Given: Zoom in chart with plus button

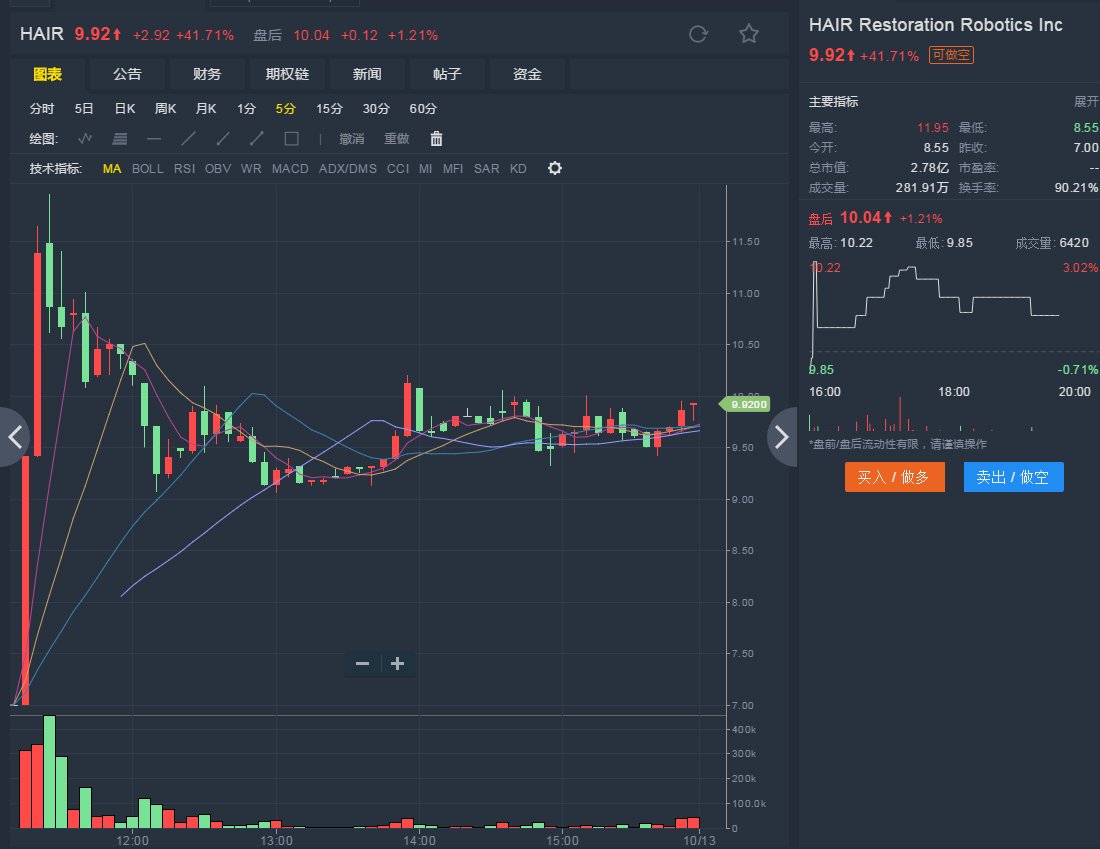Looking at the screenshot, I should (x=397, y=664).
